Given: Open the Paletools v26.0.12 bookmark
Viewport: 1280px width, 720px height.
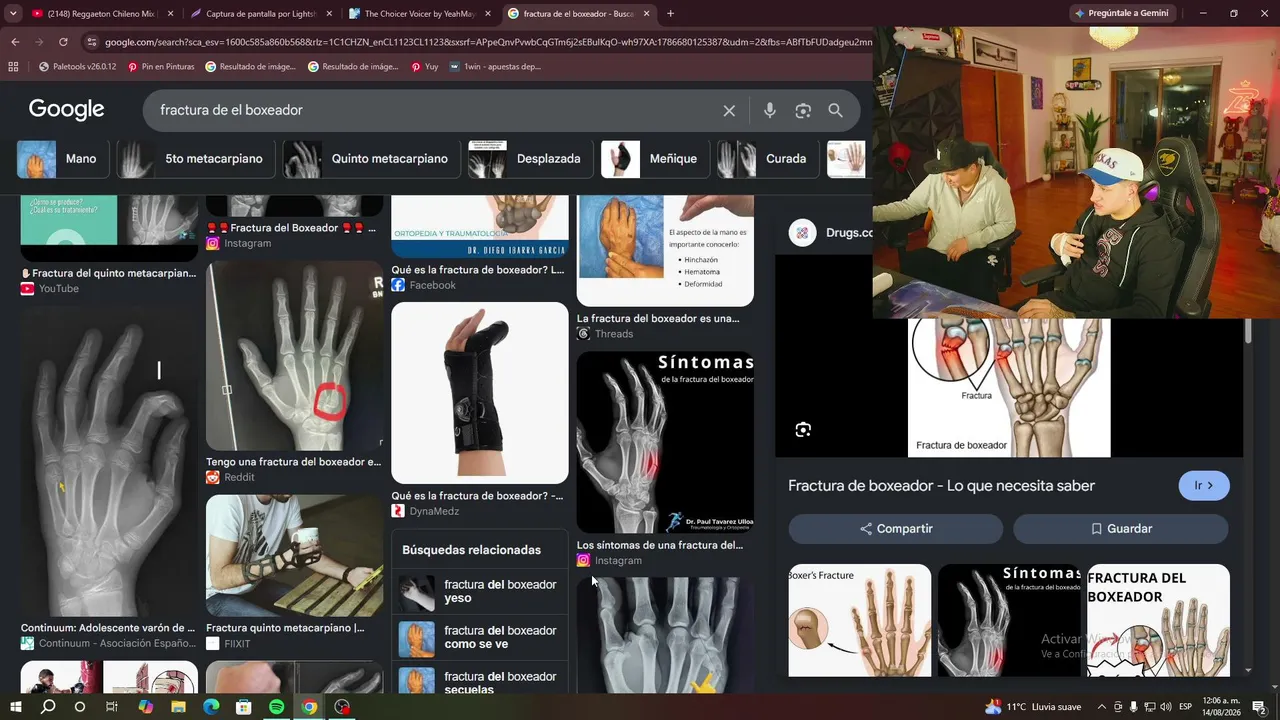Looking at the screenshot, I should 77,67.
